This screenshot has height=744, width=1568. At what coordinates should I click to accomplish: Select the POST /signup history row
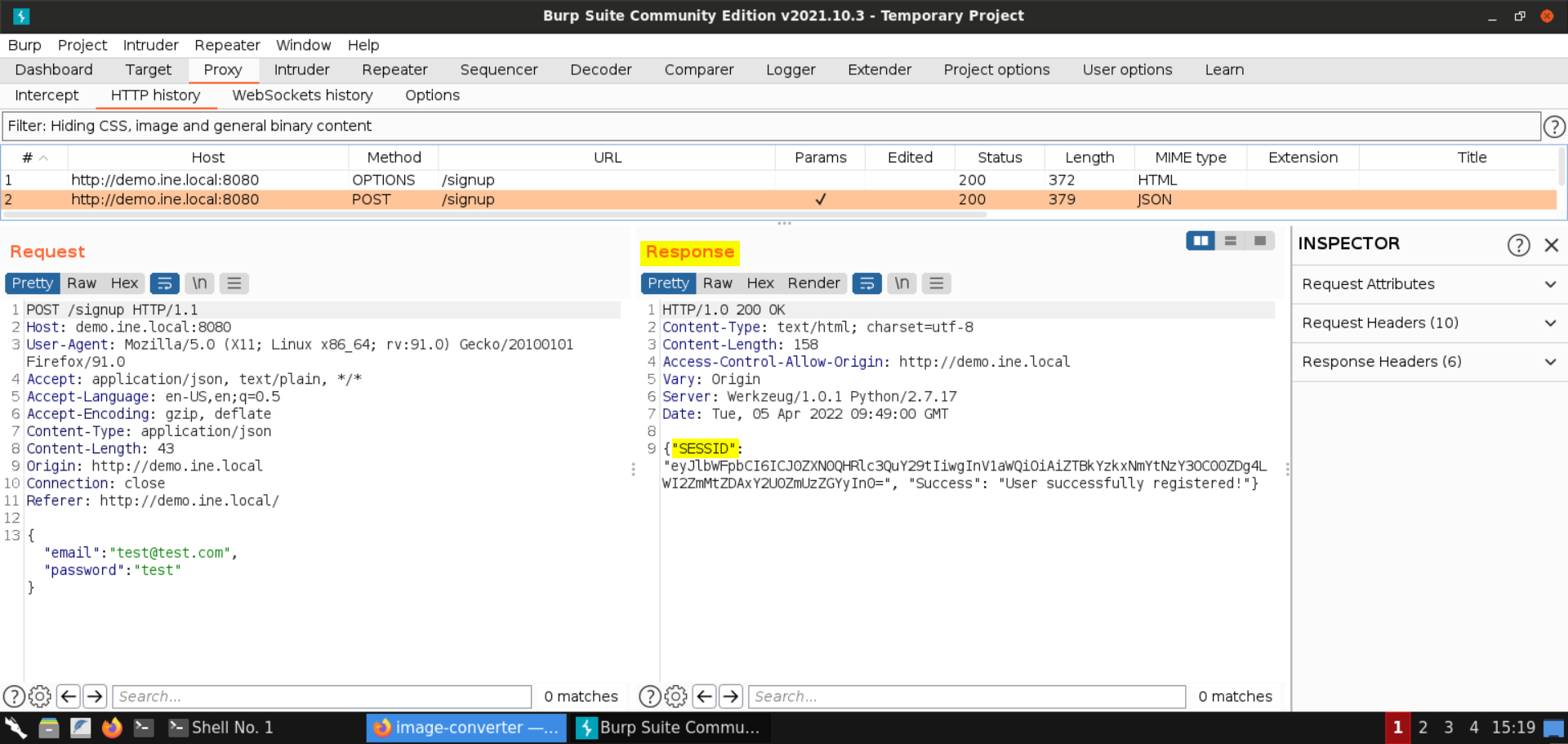pos(780,199)
